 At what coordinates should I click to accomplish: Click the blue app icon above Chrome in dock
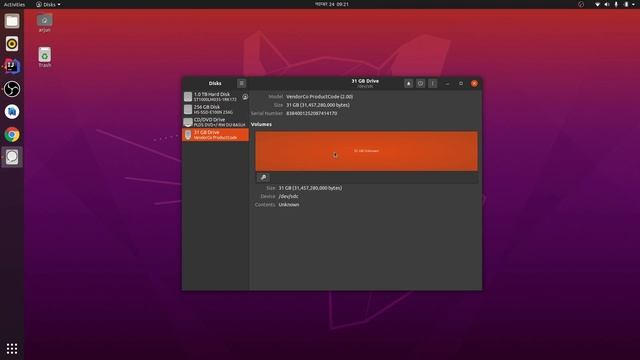point(12,111)
